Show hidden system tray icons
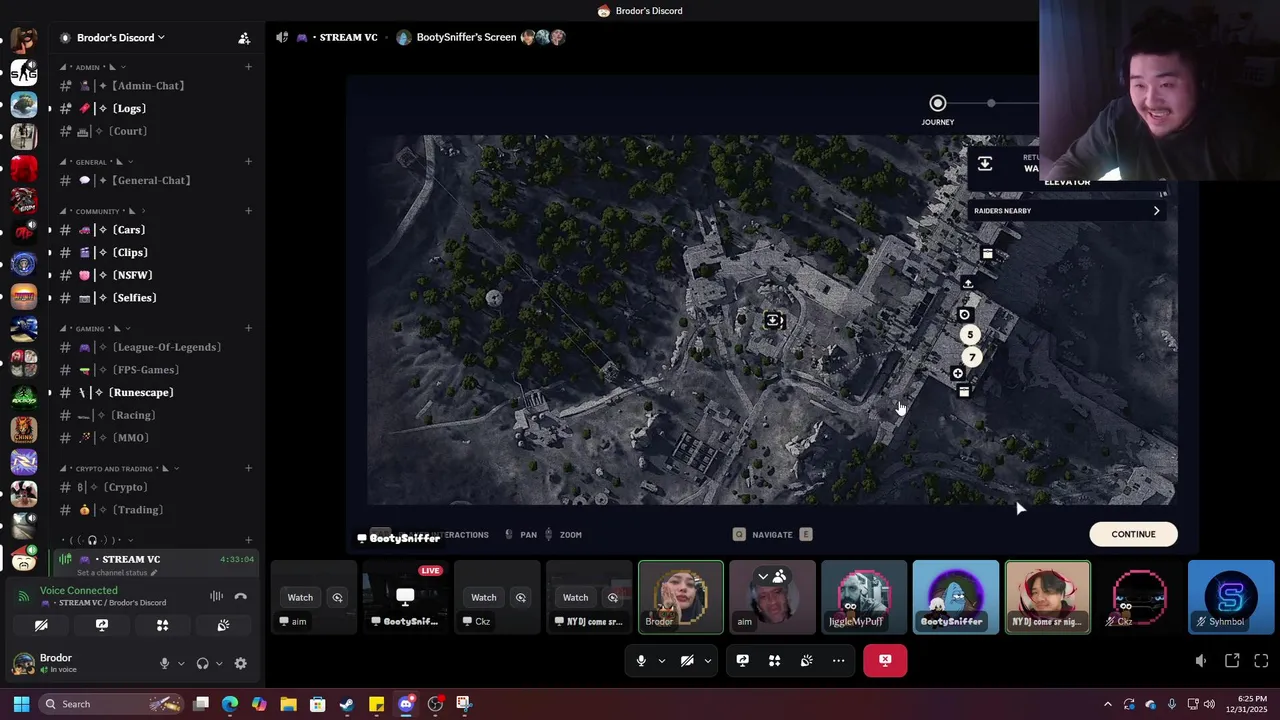 (x=1107, y=704)
